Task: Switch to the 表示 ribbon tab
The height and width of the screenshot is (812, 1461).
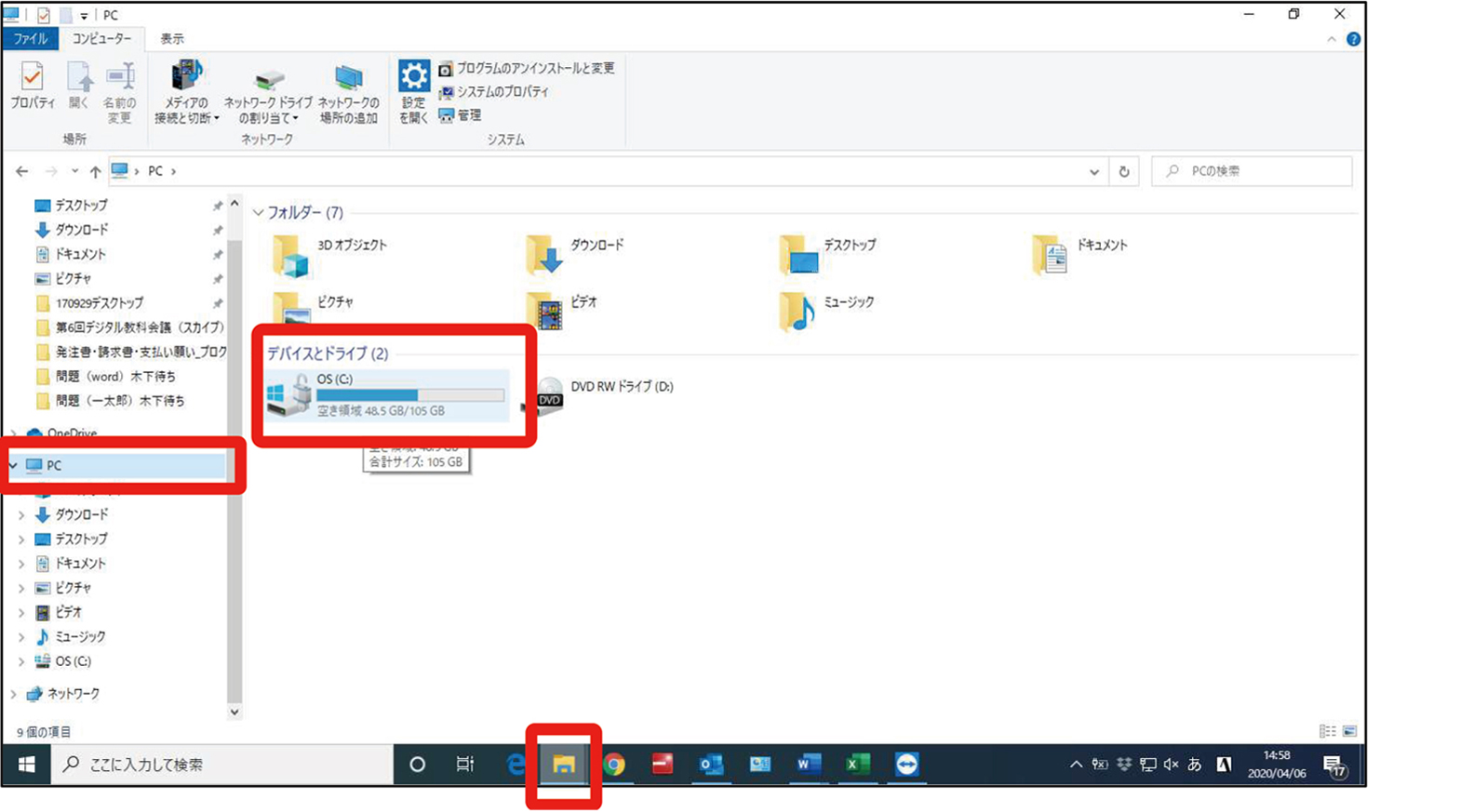Action: 172,39
